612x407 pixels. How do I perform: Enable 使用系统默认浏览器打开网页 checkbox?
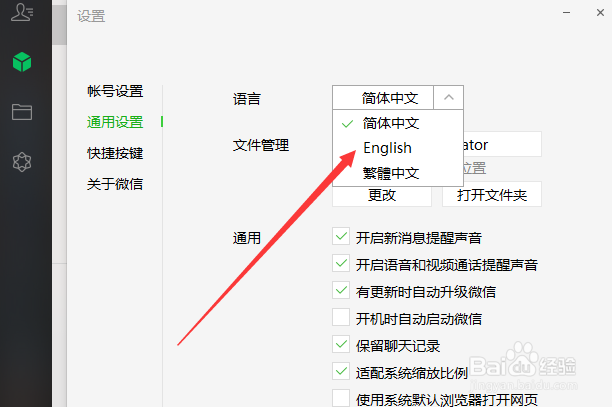click(341, 398)
